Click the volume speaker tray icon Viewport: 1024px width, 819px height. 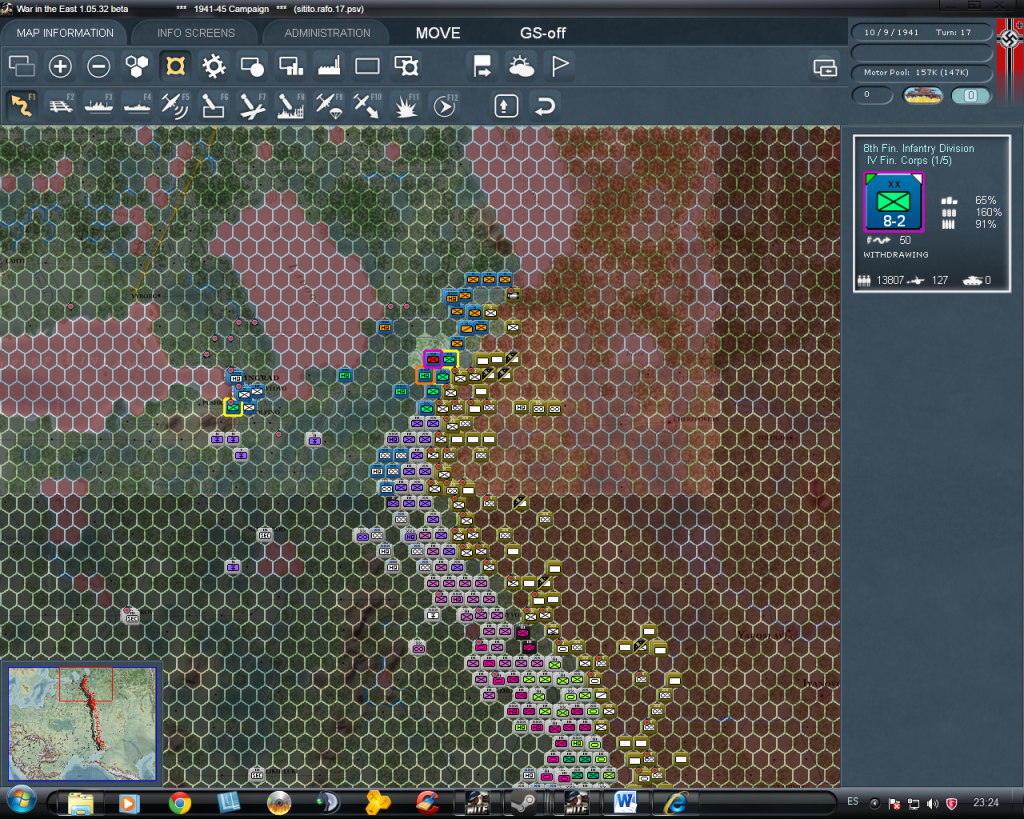tap(933, 803)
